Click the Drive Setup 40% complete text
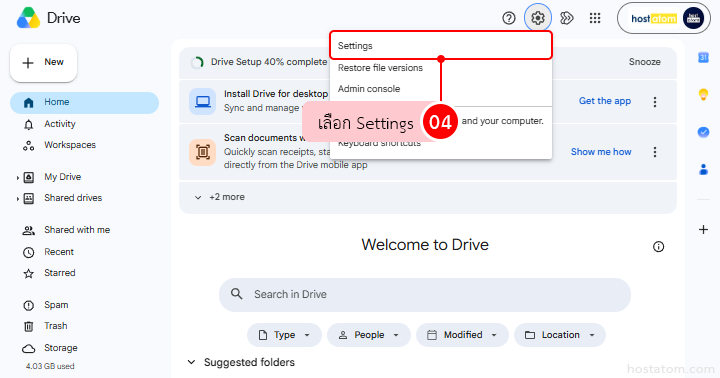720x378 pixels. [269, 62]
